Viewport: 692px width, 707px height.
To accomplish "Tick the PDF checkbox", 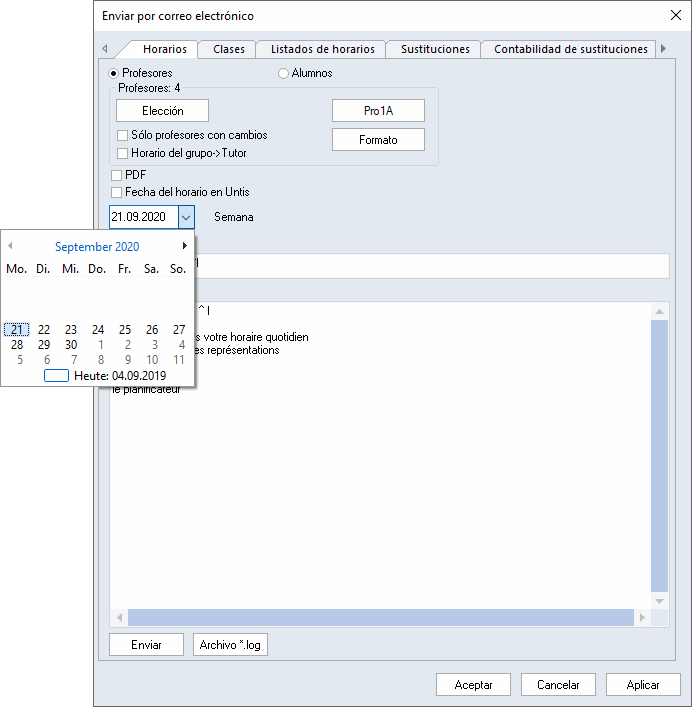I will point(116,175).
